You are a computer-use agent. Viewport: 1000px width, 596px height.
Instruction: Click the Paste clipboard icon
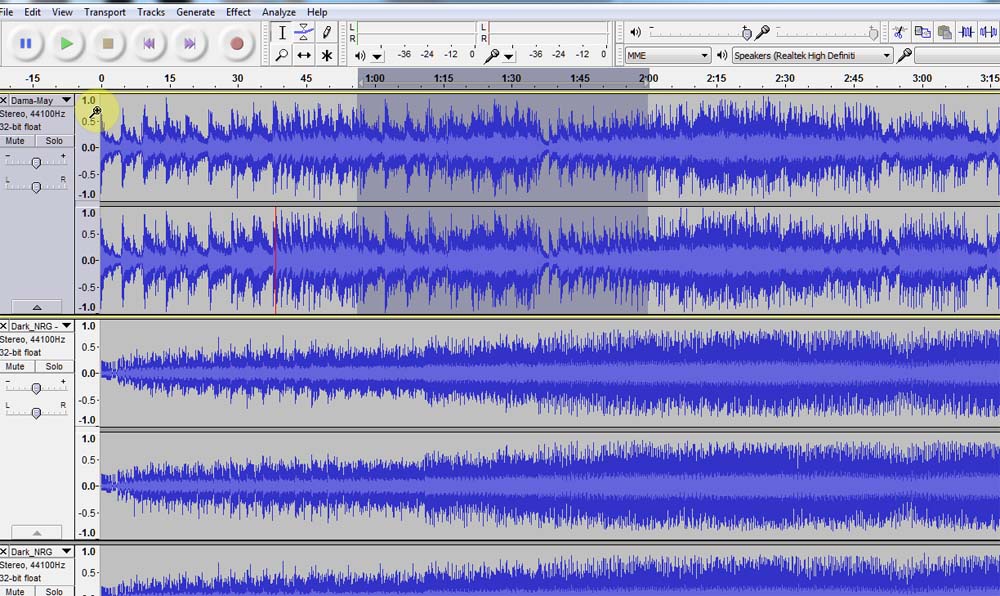(x=945, y=32)
